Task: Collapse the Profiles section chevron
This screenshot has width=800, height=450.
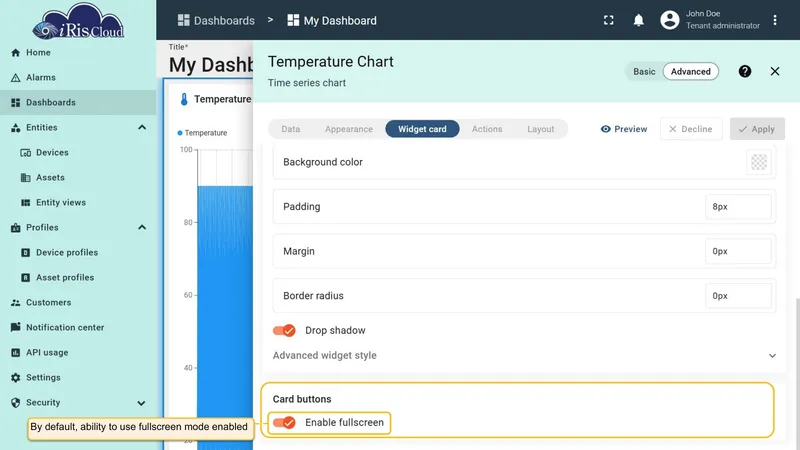Action: pyautogui.click(x=142, y=228)
